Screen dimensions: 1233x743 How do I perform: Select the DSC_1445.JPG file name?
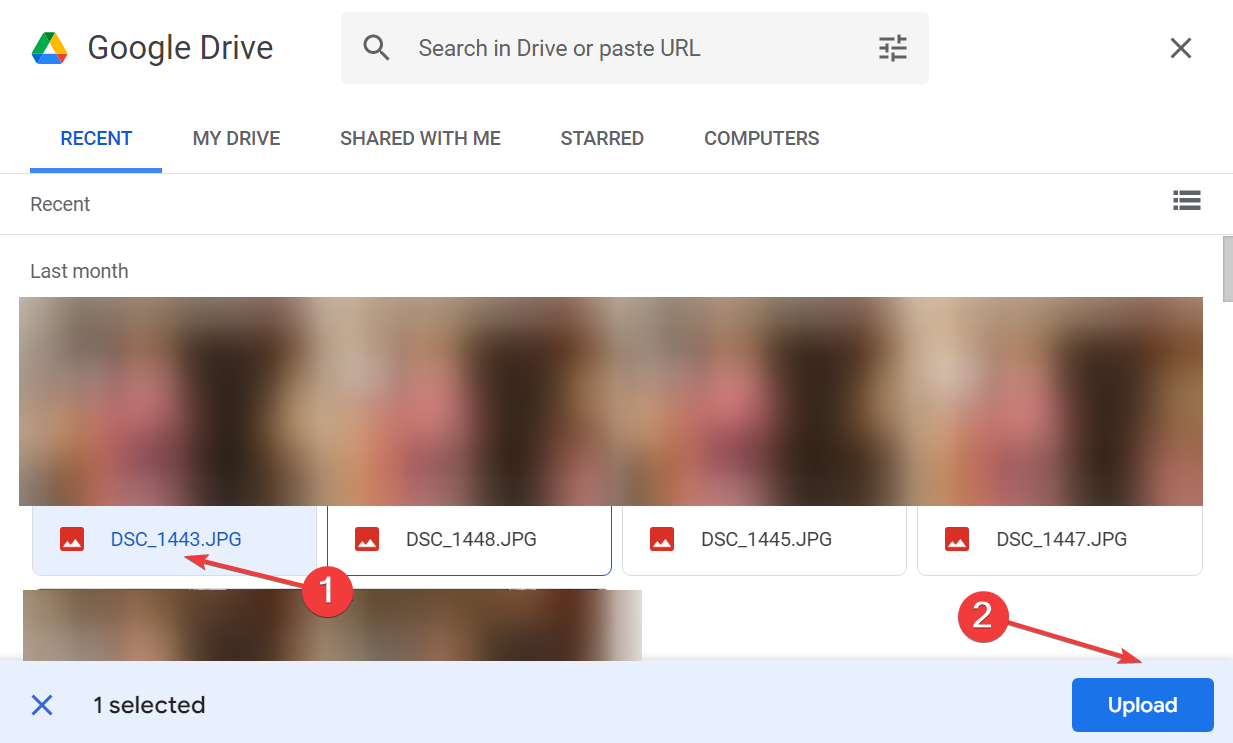[x=766, y=539]
